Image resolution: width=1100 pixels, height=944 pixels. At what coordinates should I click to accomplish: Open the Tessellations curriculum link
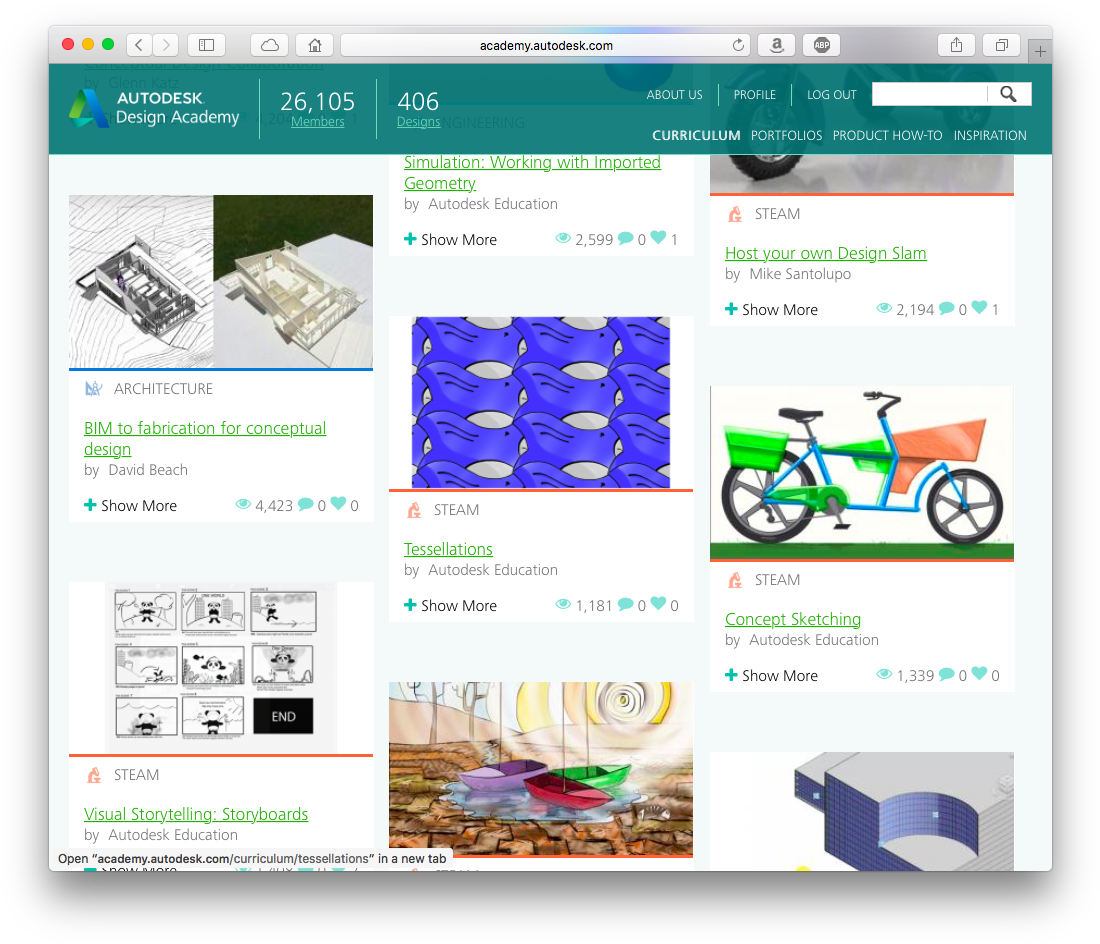point(448,549)
